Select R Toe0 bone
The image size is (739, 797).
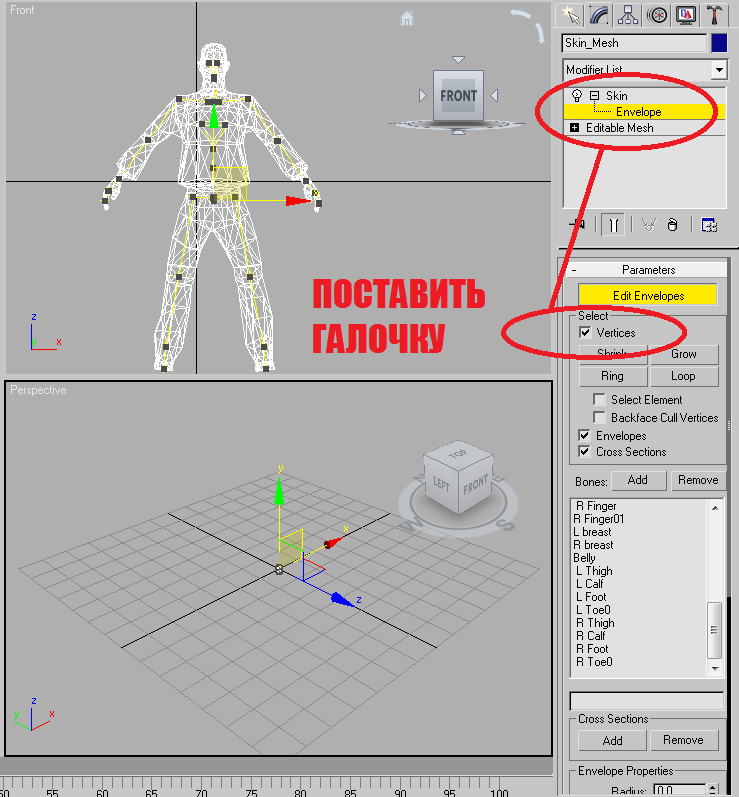(594, 662)
